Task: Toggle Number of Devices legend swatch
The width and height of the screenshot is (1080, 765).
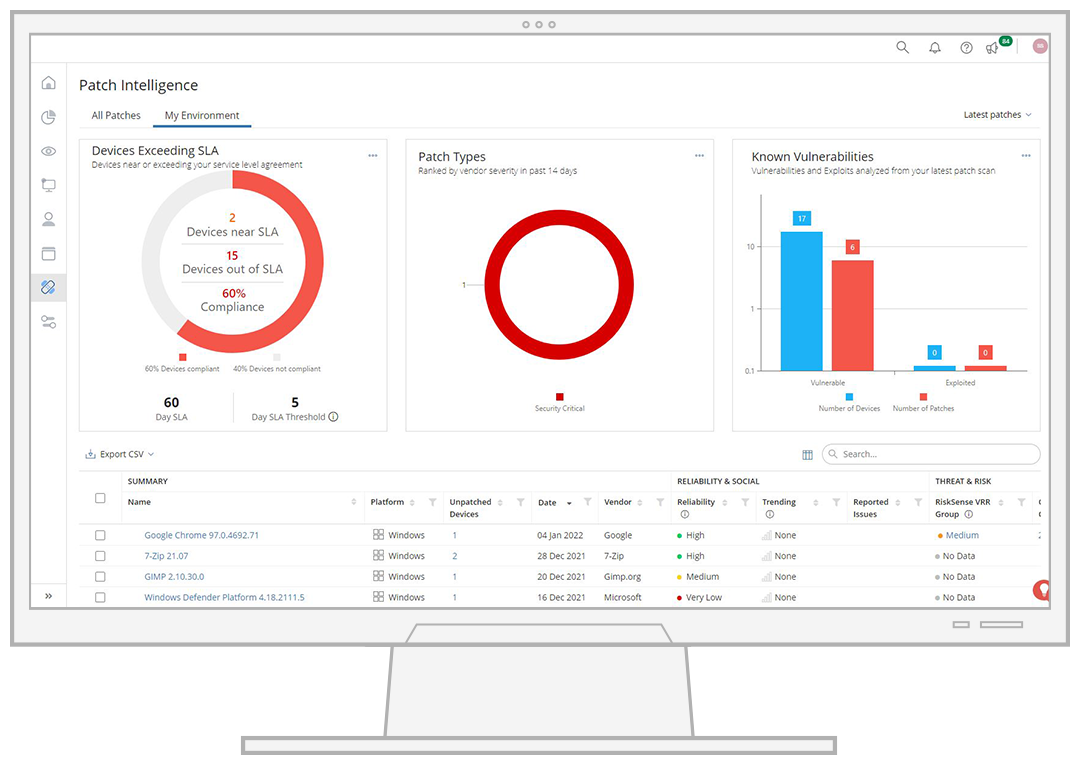Action: (x=849, y=397)
